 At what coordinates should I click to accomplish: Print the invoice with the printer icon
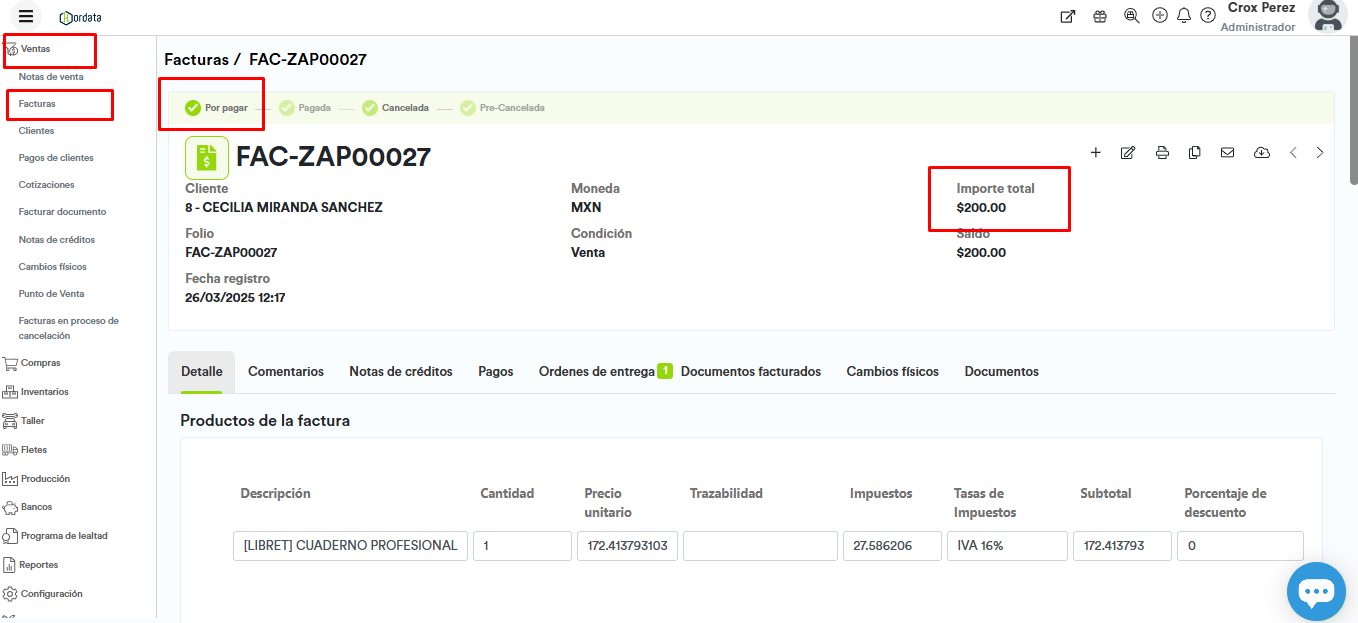(x=1162, y=153)
